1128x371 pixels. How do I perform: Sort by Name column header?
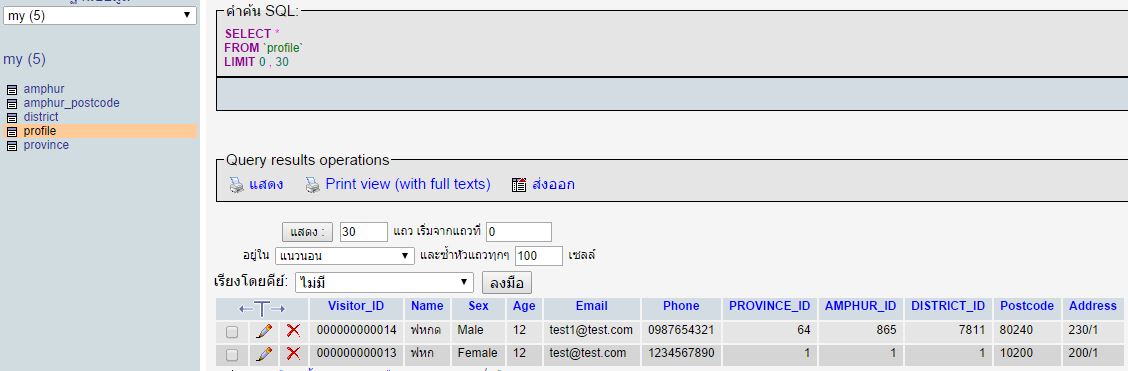(427, 306)
